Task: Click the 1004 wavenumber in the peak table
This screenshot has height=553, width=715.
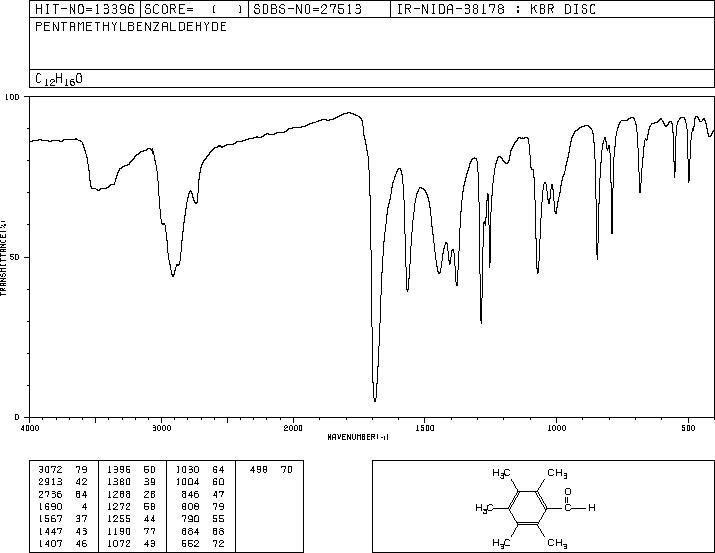Action: point(187,482)
